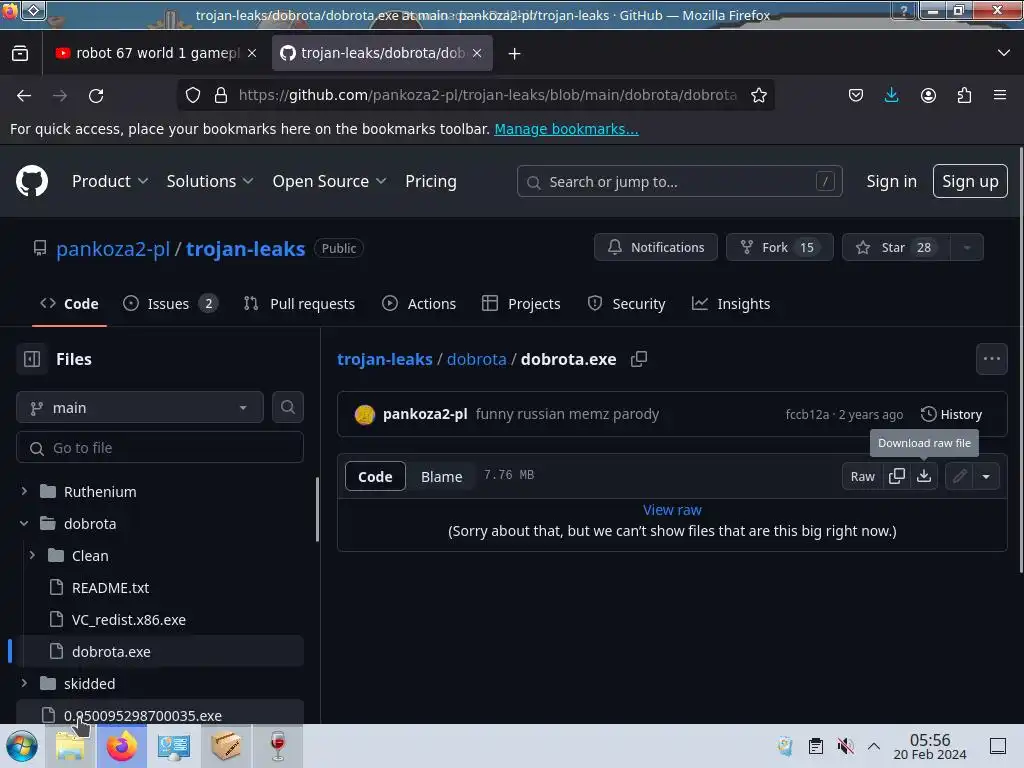
Task: Open the Issues tab
Action: click(x=170, y=304)
